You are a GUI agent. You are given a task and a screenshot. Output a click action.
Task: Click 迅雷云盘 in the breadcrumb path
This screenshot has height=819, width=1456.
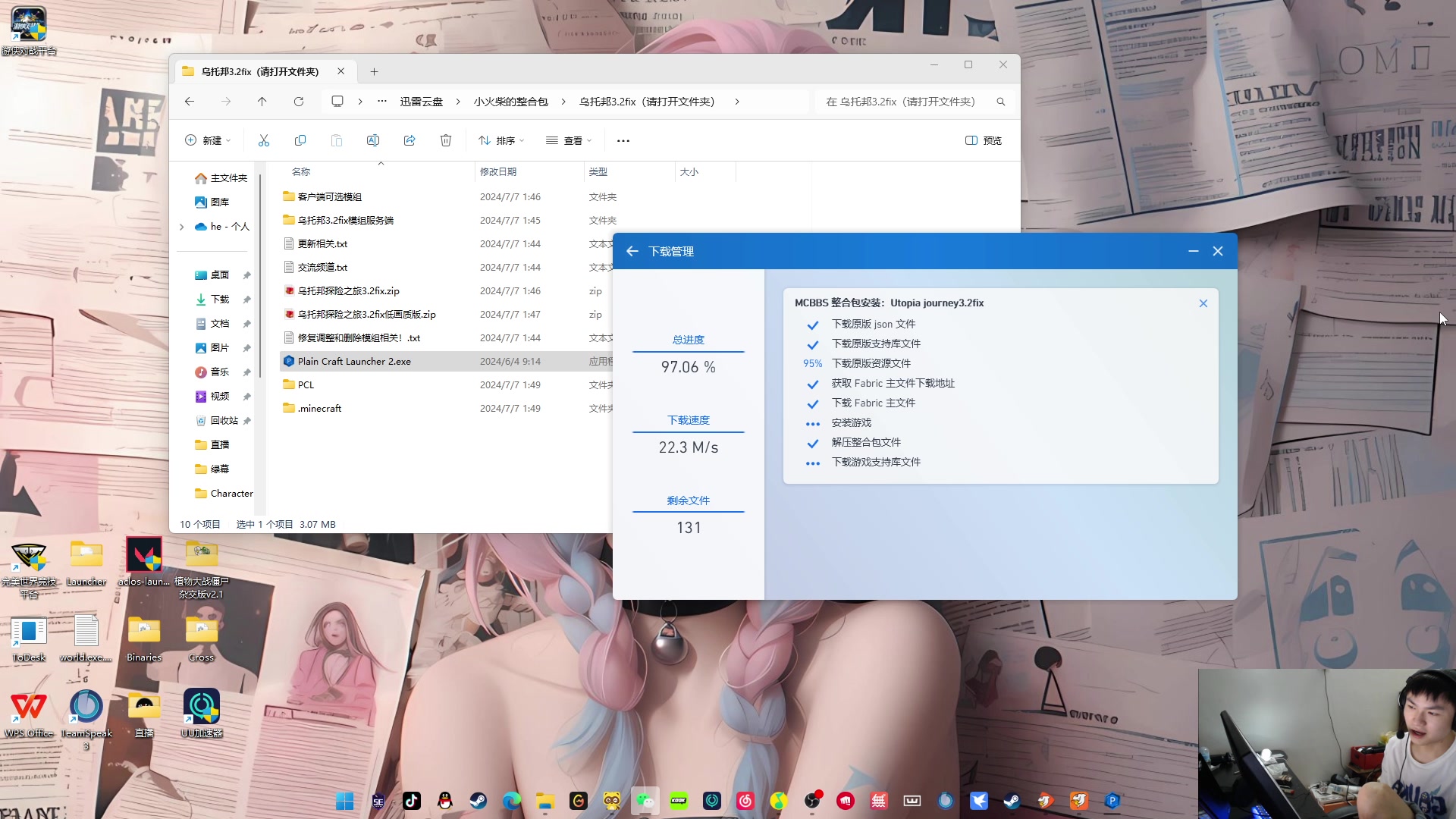tap(422, 102)
